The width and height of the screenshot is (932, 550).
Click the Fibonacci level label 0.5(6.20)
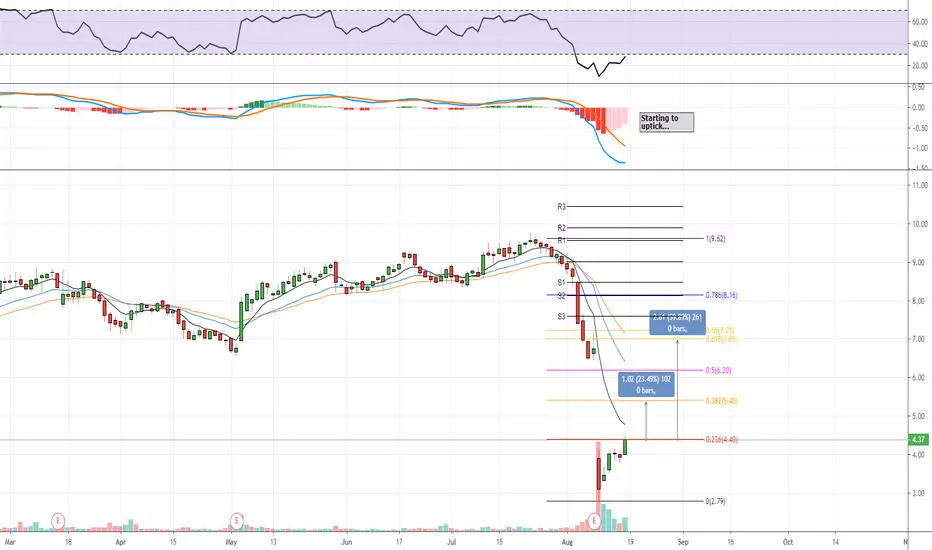tap(718, 370)
